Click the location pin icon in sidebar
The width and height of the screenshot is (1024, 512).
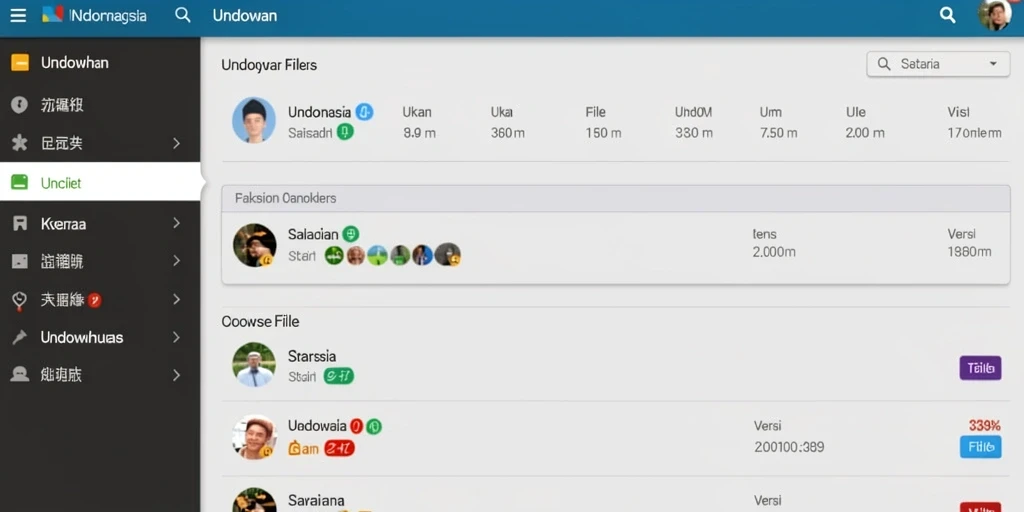pos(20,300)
